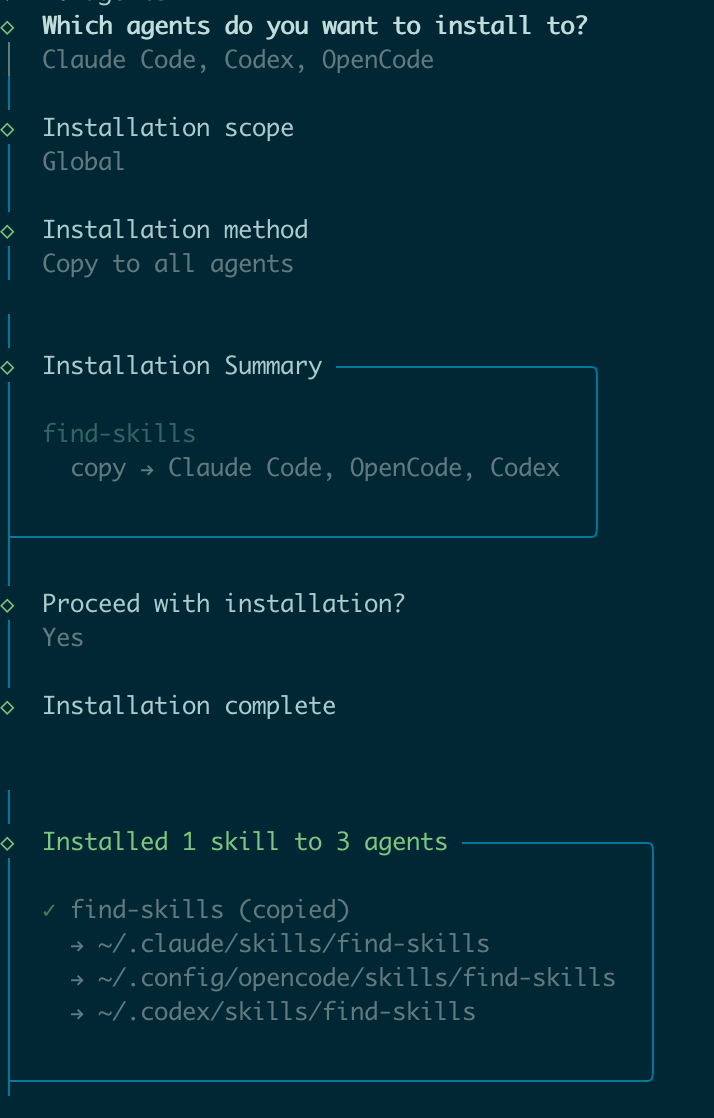Click the "Copy to all agents" answer
Image resolution: width=714 pixels, height=1118 pixels.
click(x=167, y=264)
